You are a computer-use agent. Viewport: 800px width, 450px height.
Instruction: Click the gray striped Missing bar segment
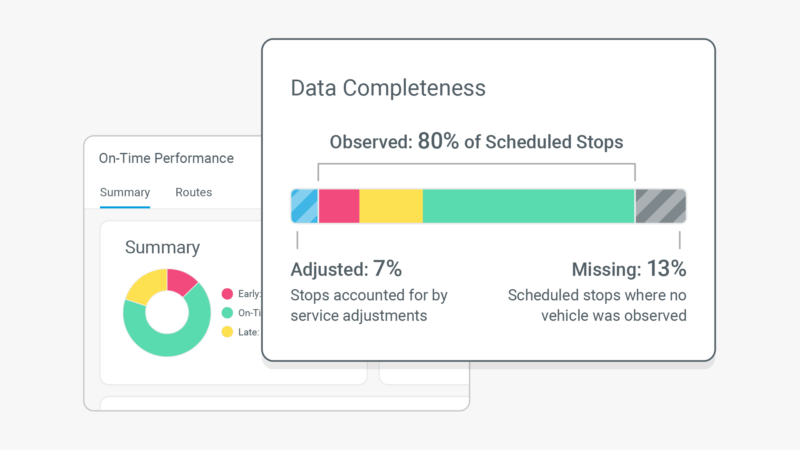(660, 205)
